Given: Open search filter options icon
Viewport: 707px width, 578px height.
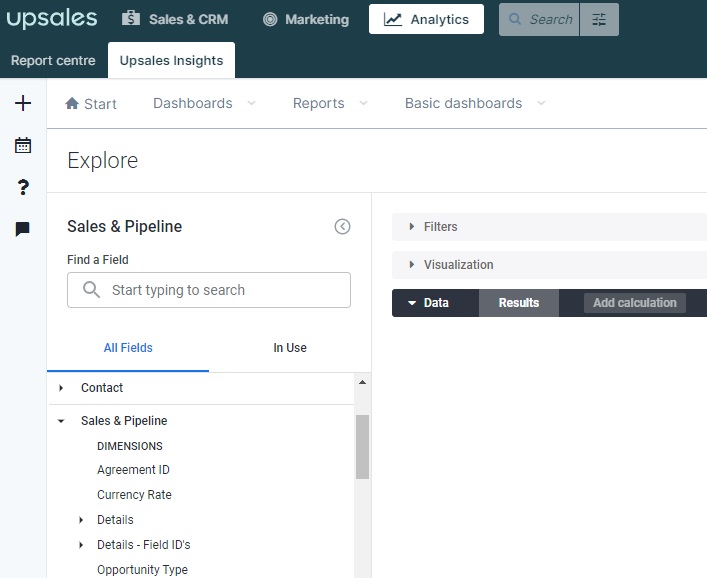Looking at the screenshot, I should coord(599,19).
